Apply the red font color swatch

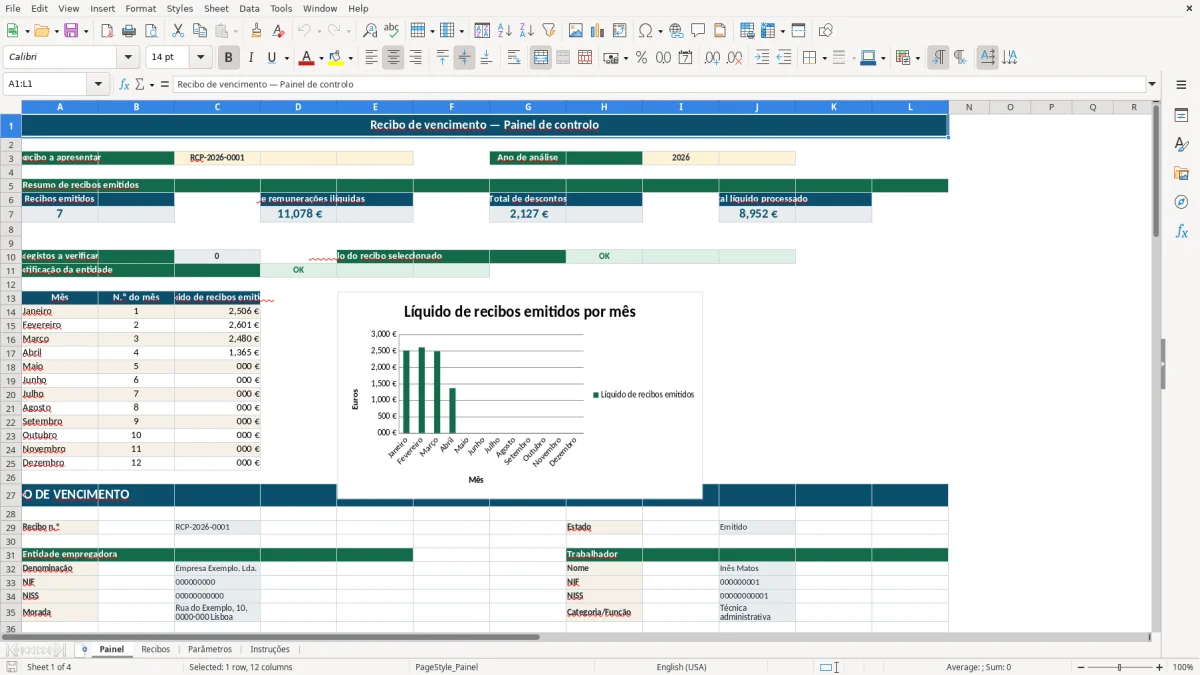(307, 58)
